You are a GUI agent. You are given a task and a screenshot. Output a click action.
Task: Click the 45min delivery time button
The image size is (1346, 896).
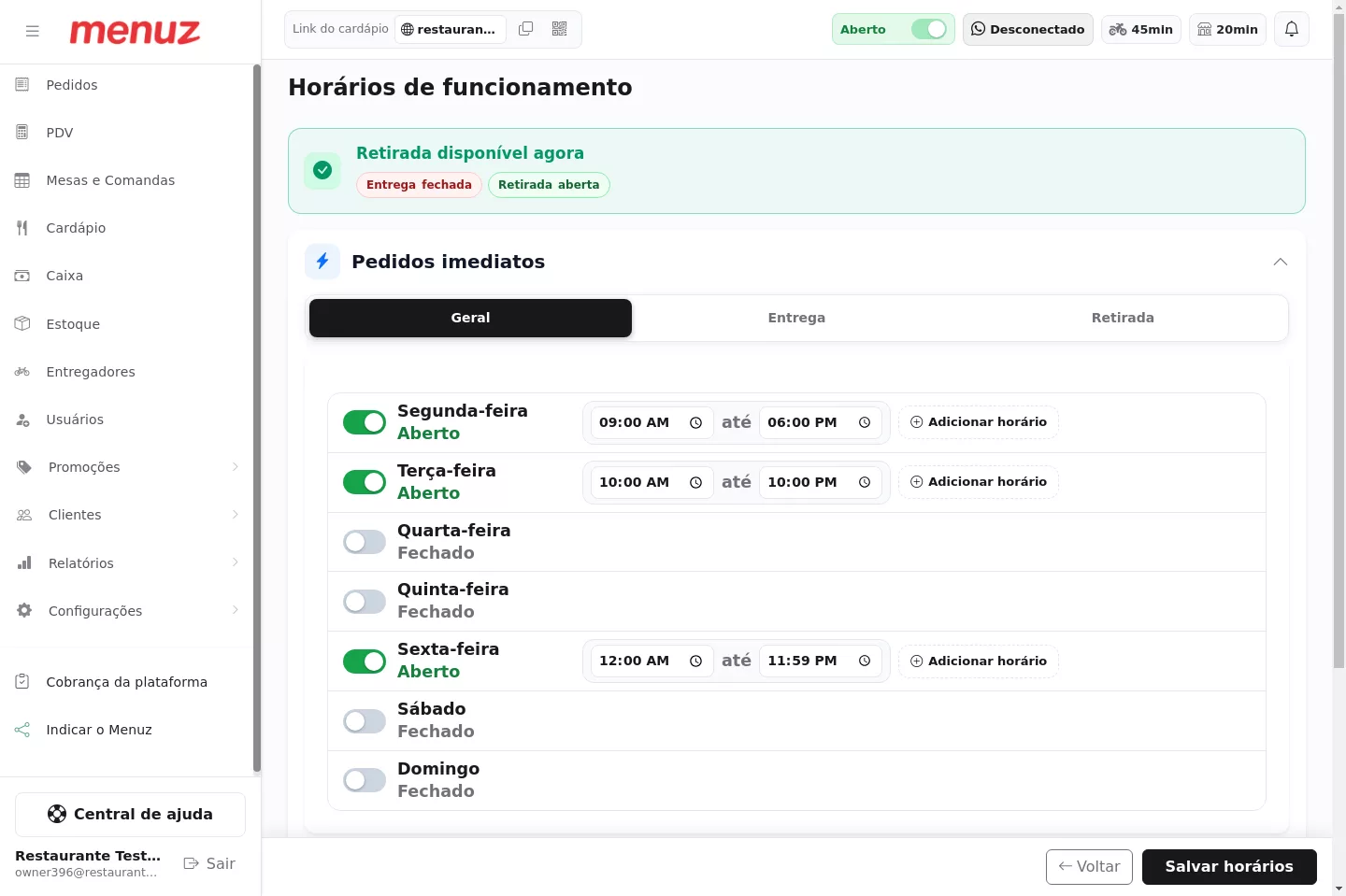[x=1141, y=29]
